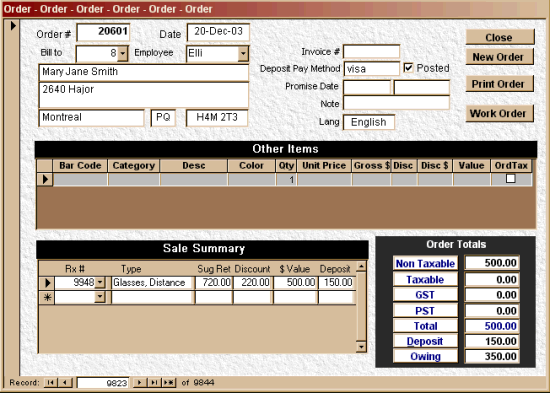Image resolution: width=550 pixels, height=393 pixels.
Task: Click the postal code field H4M 2T3
Action: [217, 118]
